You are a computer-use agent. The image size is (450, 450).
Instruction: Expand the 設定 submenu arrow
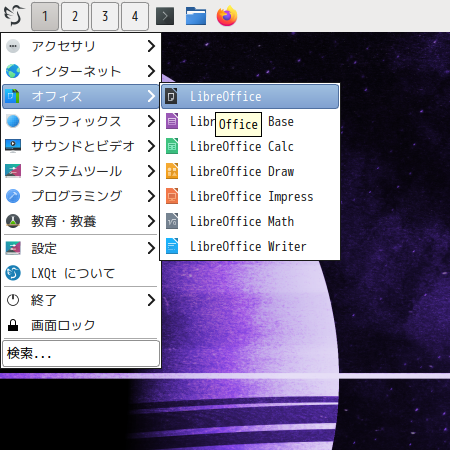pos(151,248)
